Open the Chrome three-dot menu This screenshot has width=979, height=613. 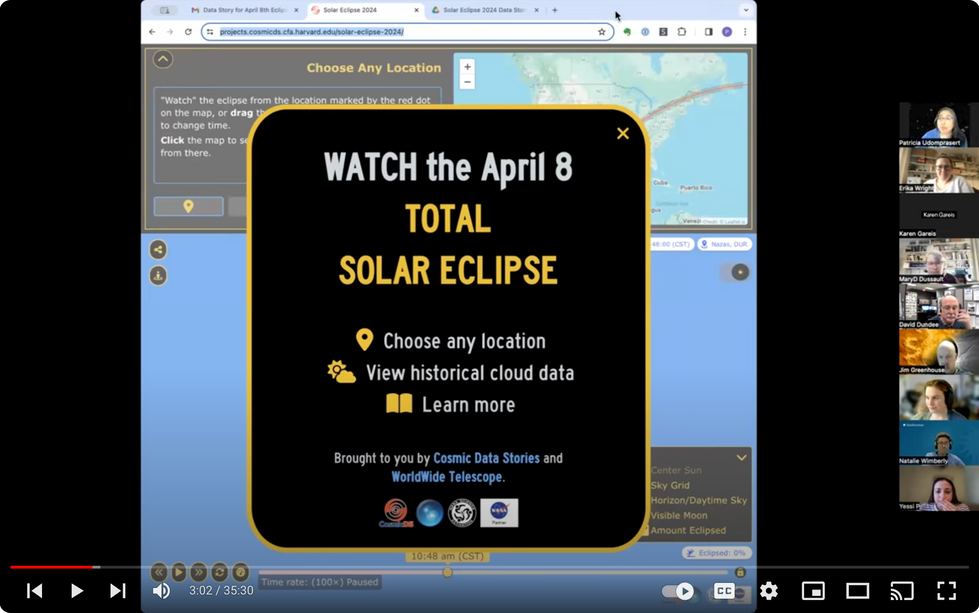click(745, 31)
